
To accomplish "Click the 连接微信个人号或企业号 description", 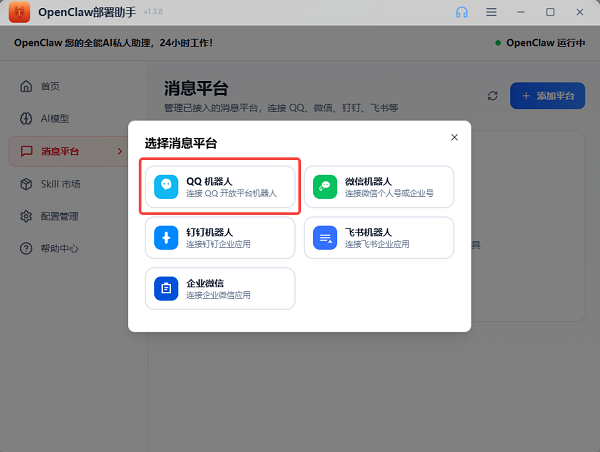I will [389, 193].
